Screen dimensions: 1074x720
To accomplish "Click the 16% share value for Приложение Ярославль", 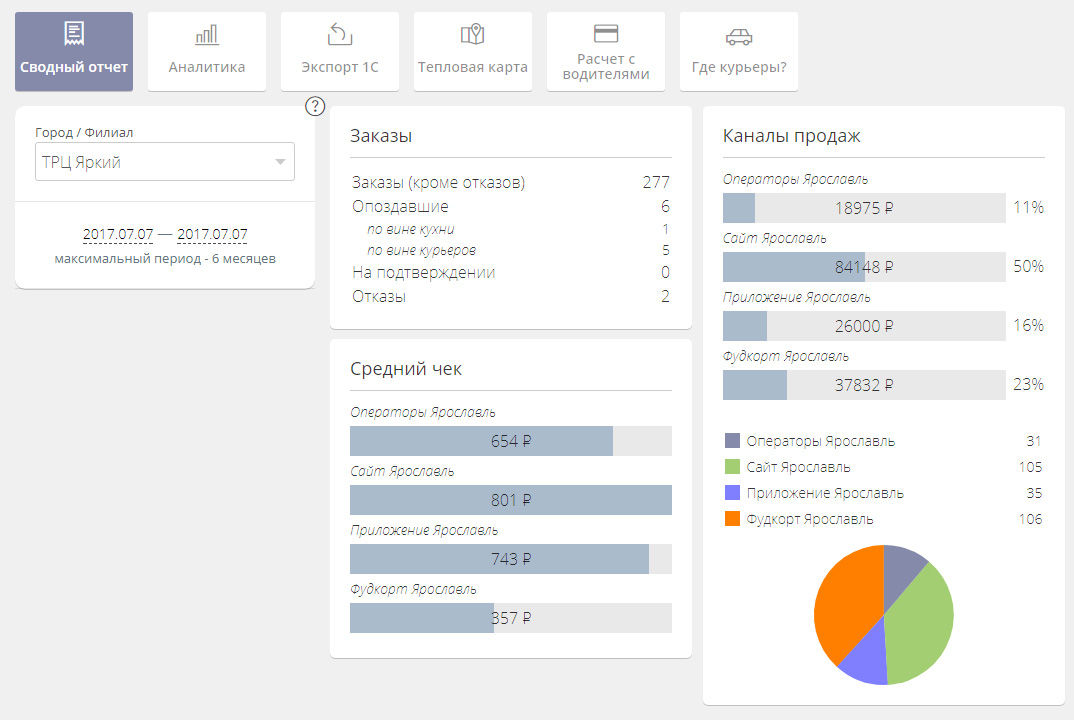I will (x=1029, y=325).
